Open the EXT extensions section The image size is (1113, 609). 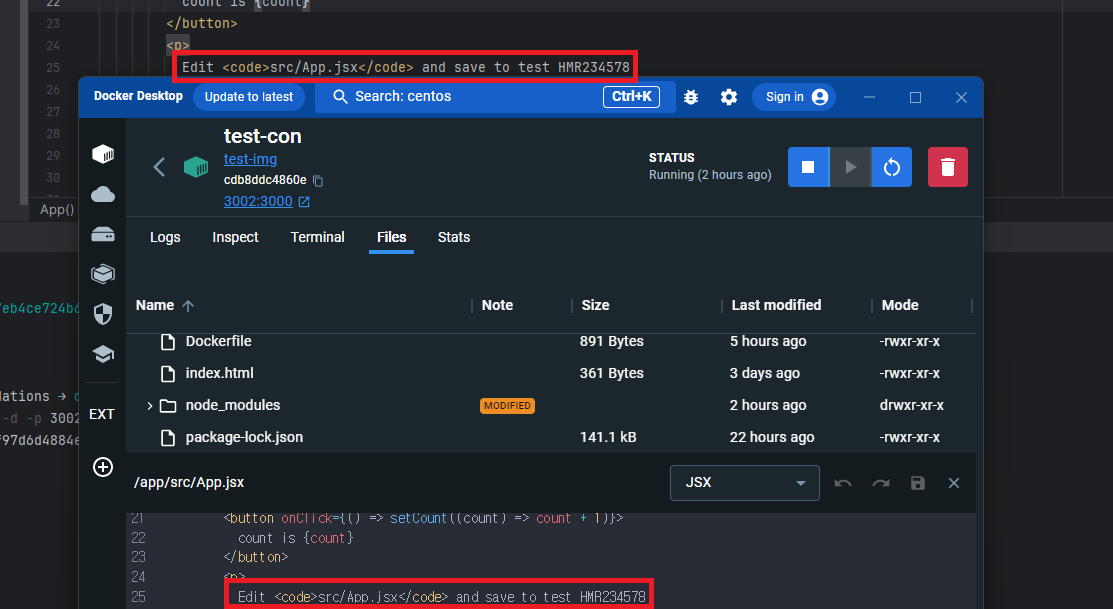point(102,415)
